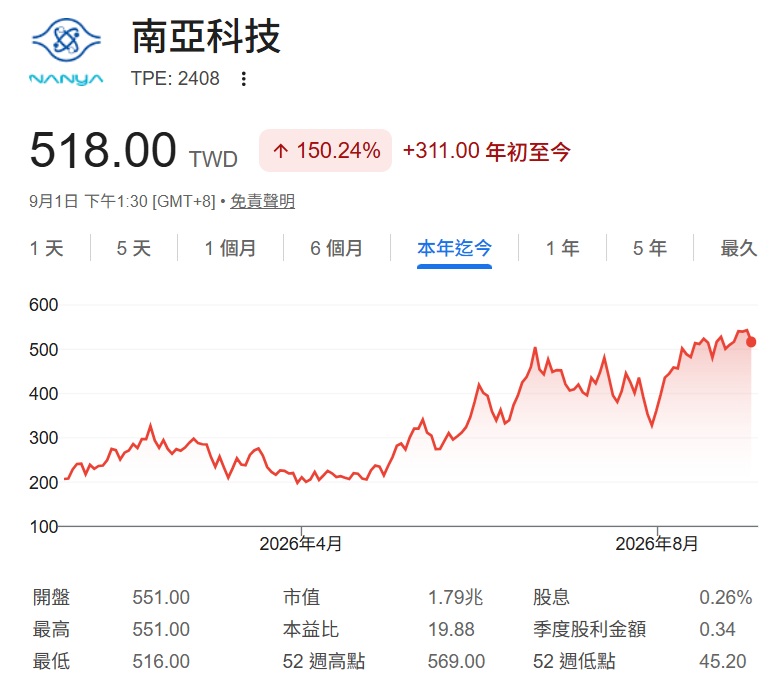The height and width of the screenshot is (685, 780).
Task: Click the 52 週低點 value 45.20
Action: pyautogui.click(x=723, y=662)
